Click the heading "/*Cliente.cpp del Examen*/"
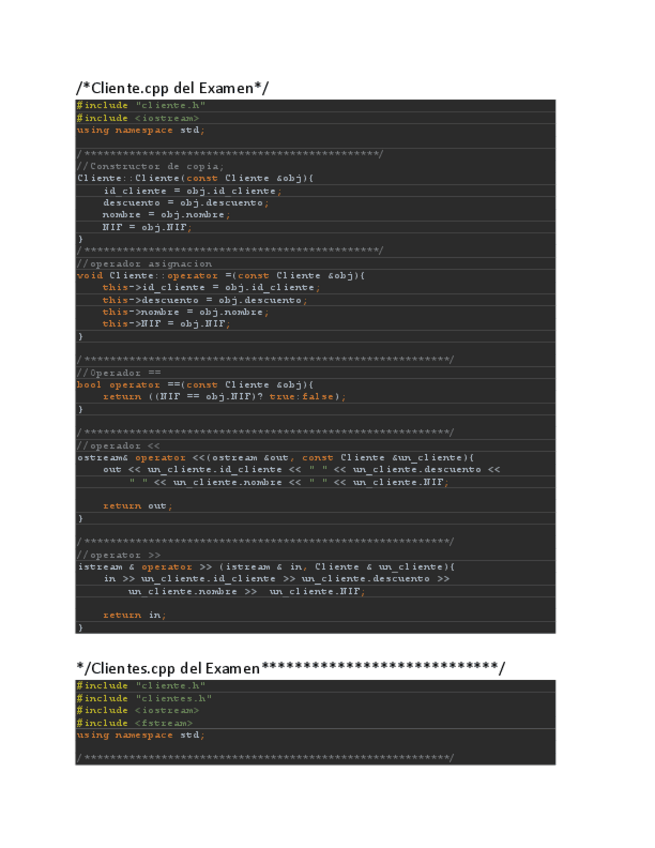655x848 pixels. [x=173, y=88]
